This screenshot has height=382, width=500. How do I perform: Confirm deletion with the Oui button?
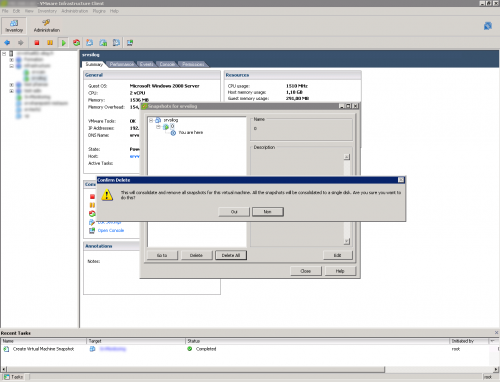234,212
